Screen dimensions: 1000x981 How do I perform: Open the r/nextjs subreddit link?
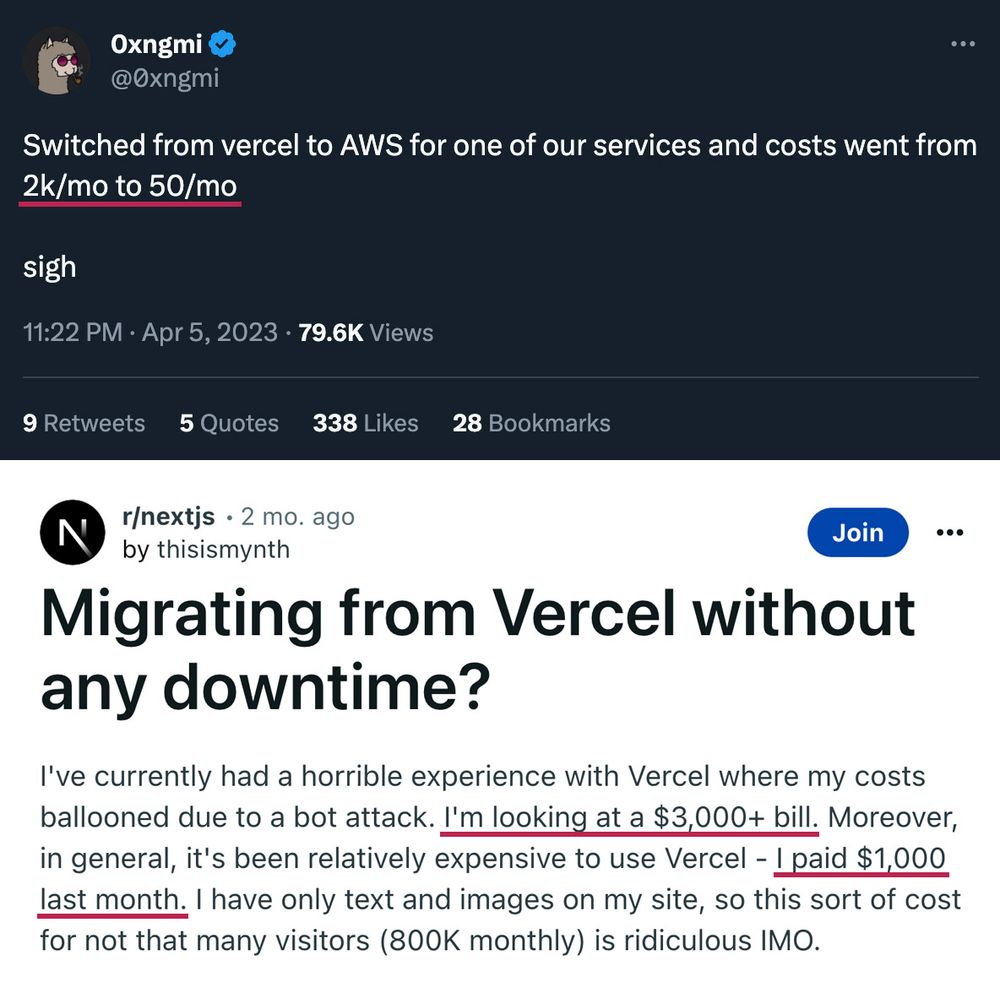(168, 517)
